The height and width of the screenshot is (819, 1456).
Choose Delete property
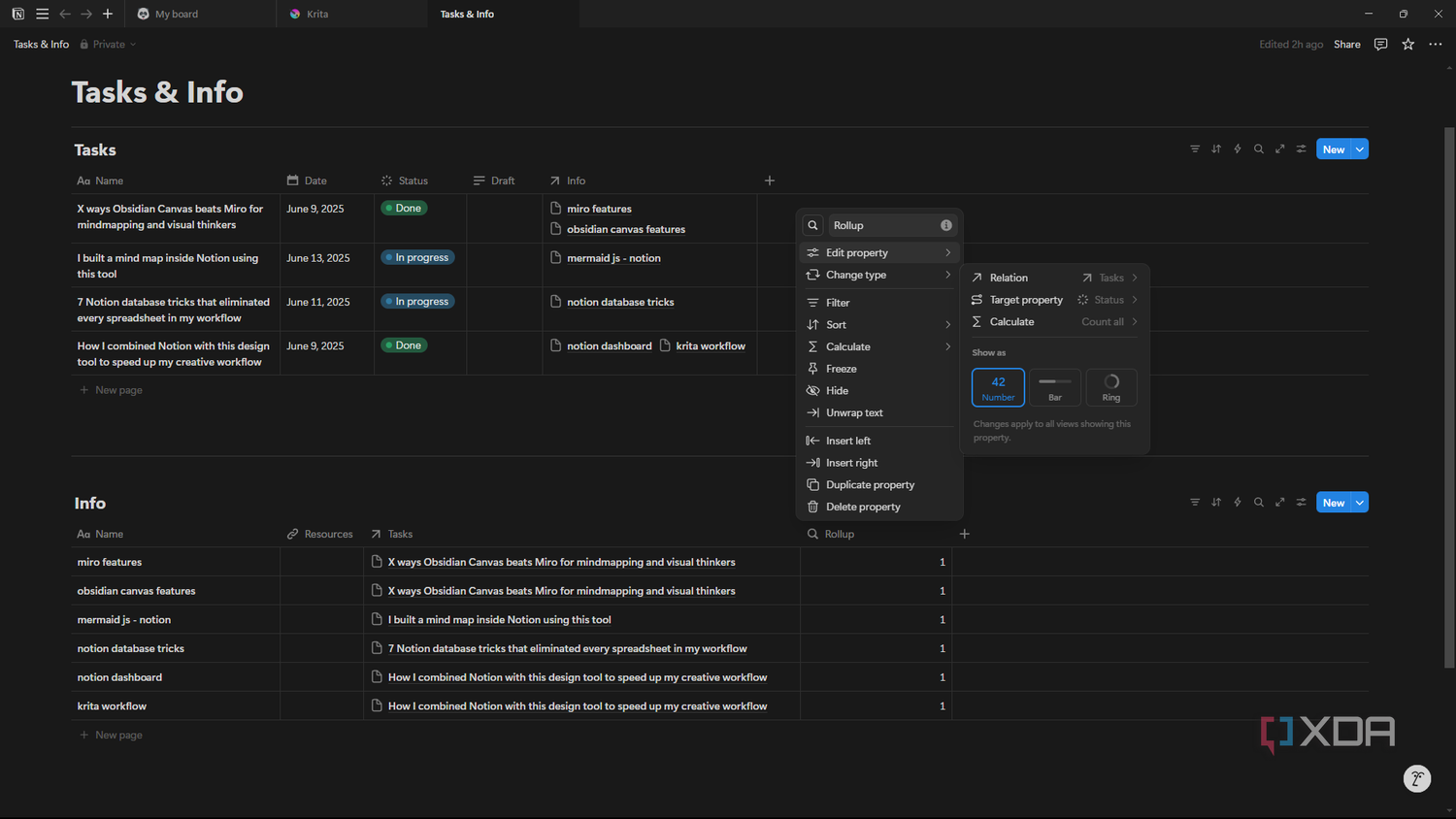pyautogui.click(x=879, y=507)
